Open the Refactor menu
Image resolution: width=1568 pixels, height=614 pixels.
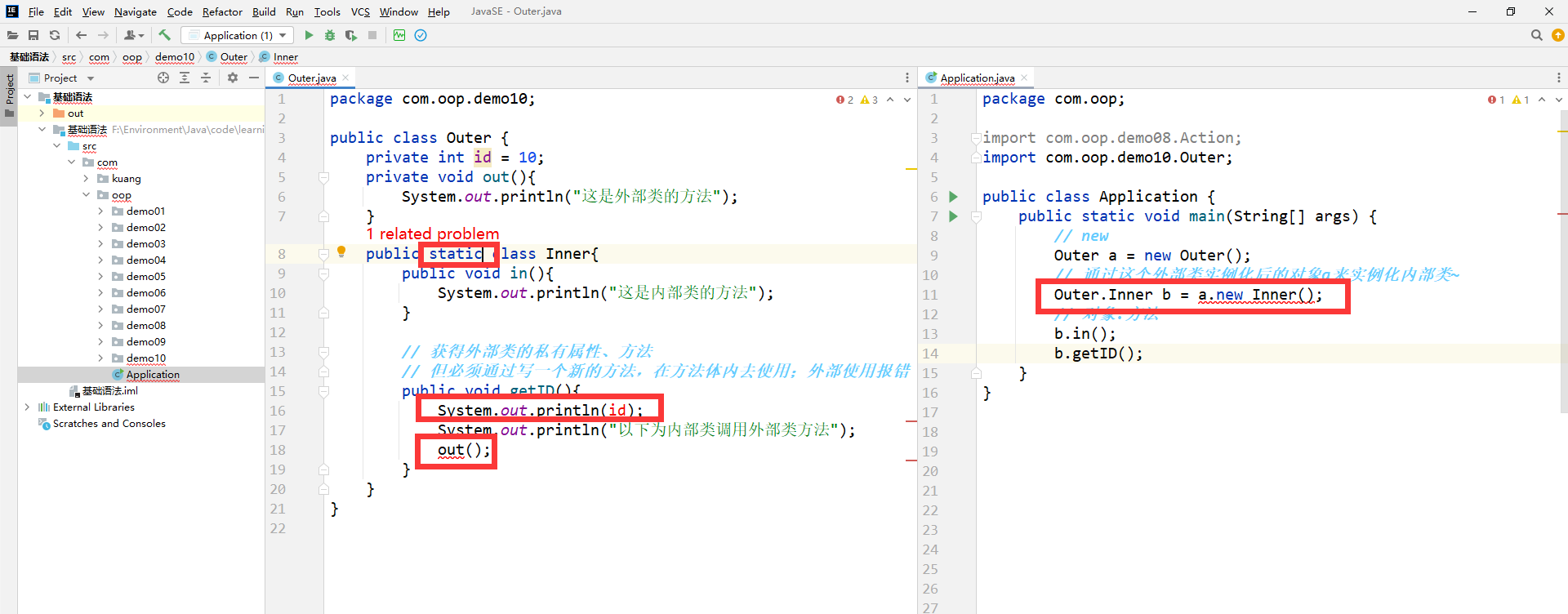point(222,11)
